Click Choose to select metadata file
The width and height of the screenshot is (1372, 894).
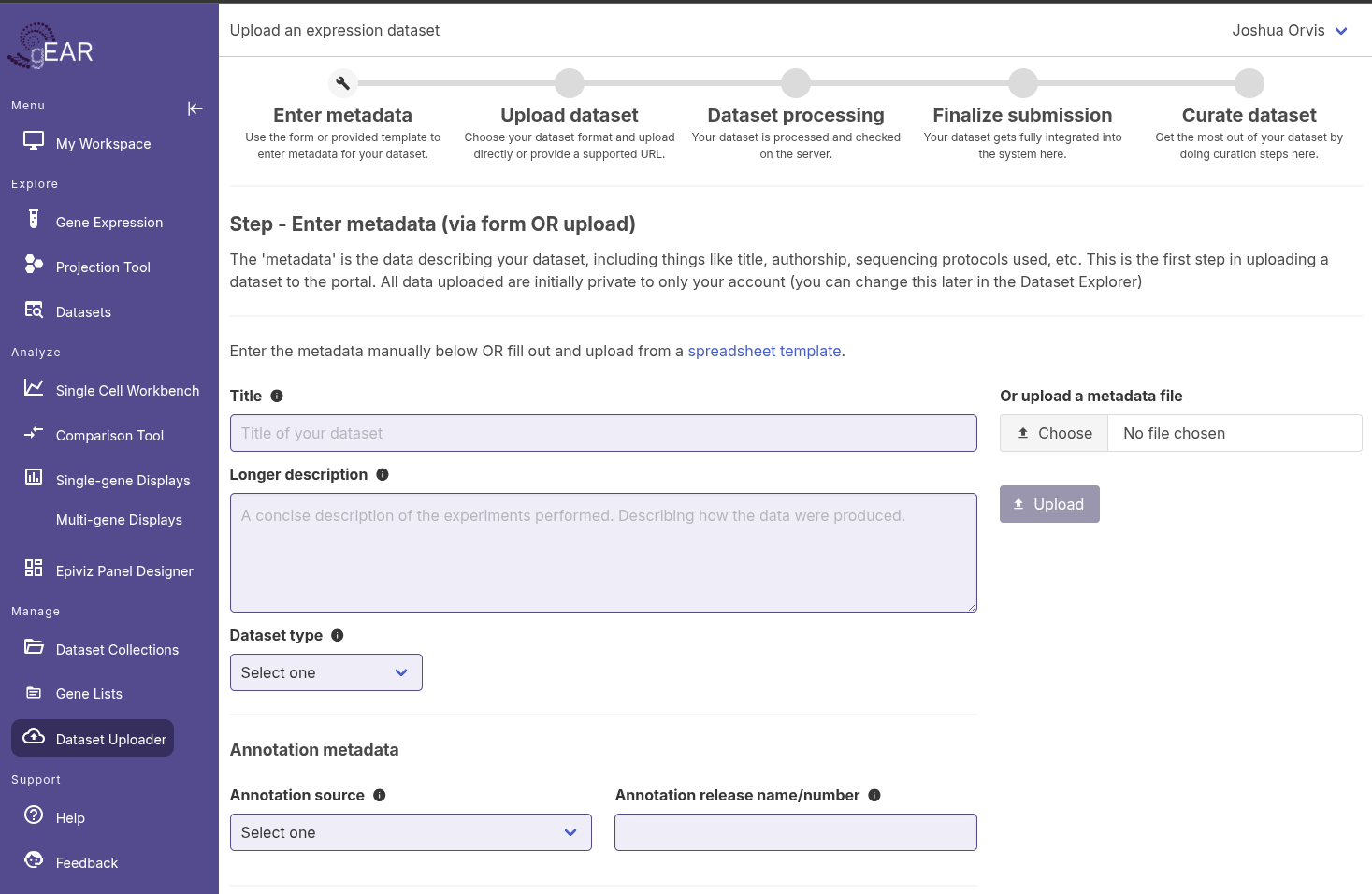click(x=1054, y=433)
